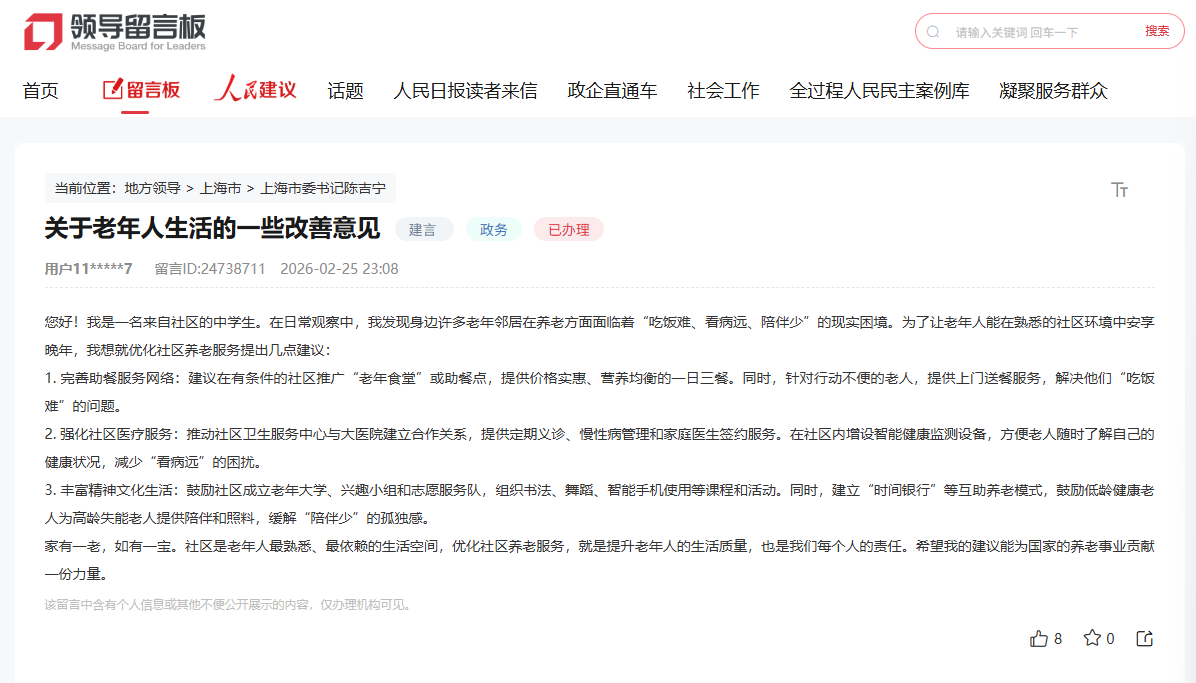Open 全过程人民民主案例库
Viewport: 1196px width, 683px height.
pyautogui.click(x=880, y=90)
